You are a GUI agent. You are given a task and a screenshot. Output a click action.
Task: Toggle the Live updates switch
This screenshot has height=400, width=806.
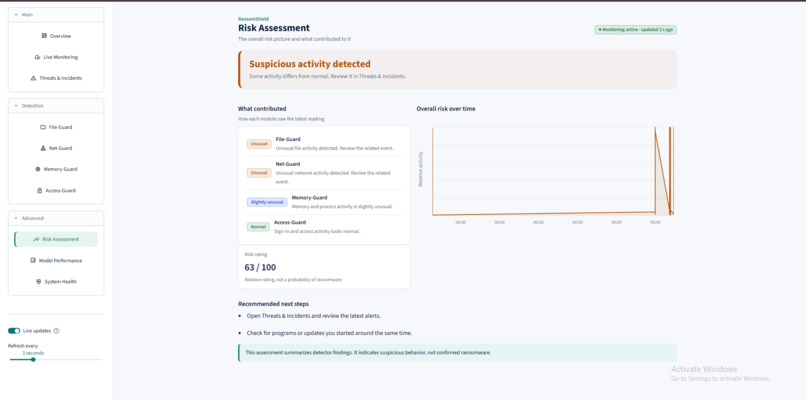[x=14, y=331]
